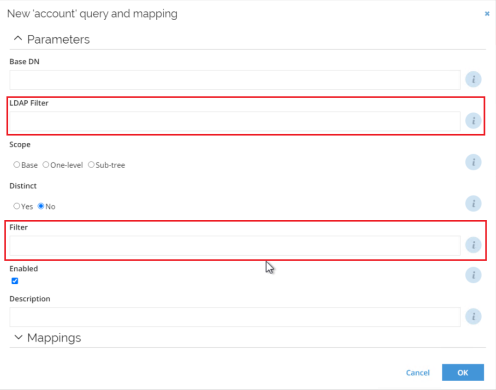This screenshot has height=390, width=496.
Task: Uncheck the Enabled checkbox
Action: pos(15,281)
